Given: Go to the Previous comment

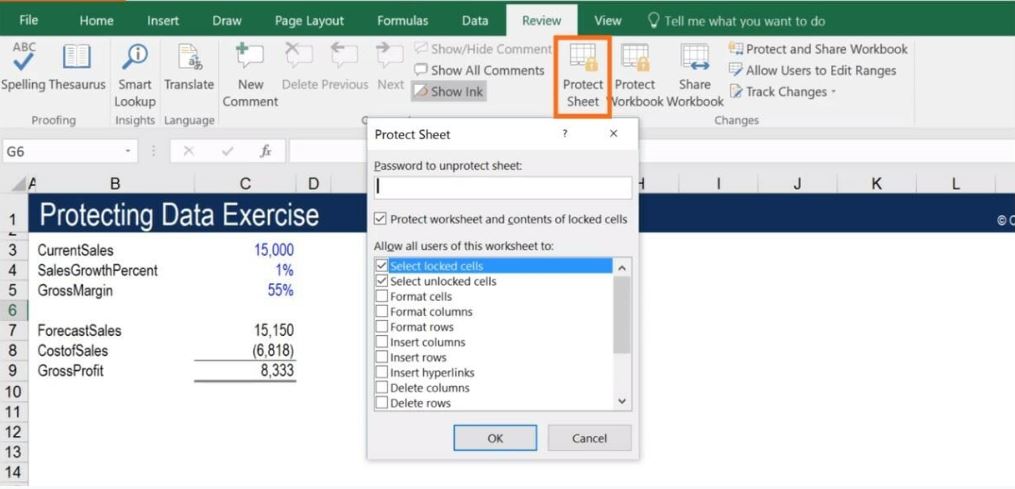Looking at the screenshot, I should tap(344, 67).
